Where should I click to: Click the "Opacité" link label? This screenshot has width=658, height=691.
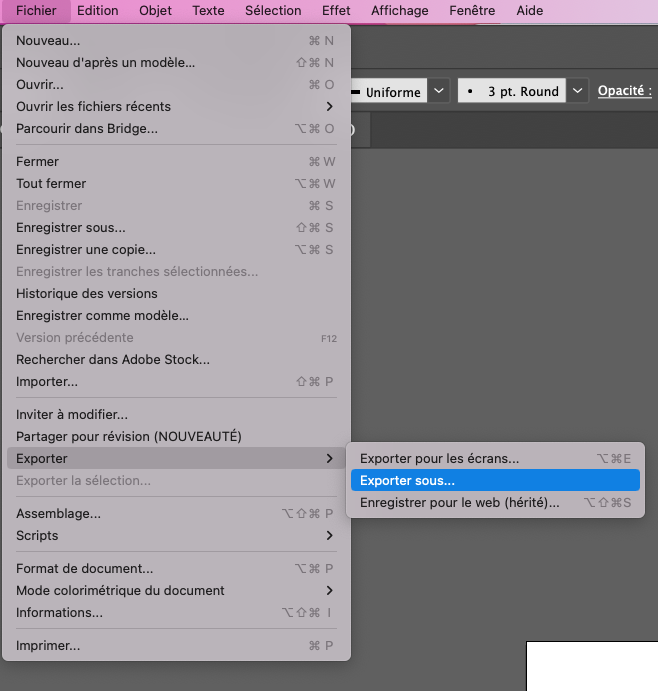[x=624, y=91]
